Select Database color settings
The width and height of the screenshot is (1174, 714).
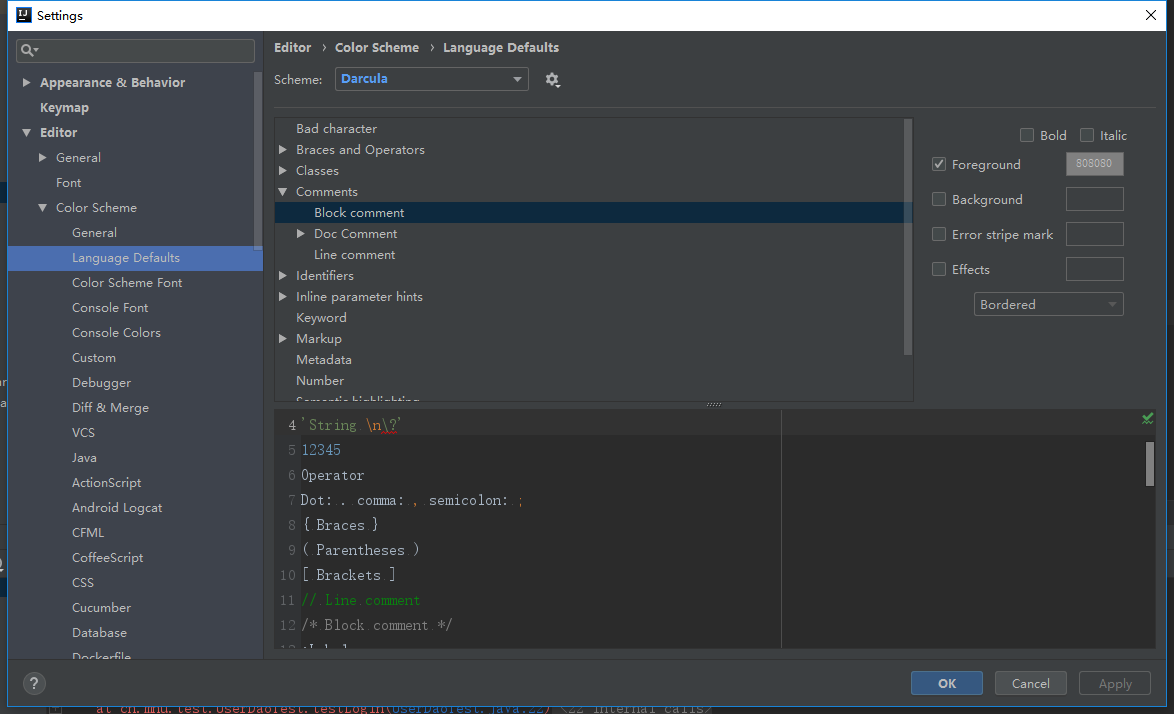(99, 632)
